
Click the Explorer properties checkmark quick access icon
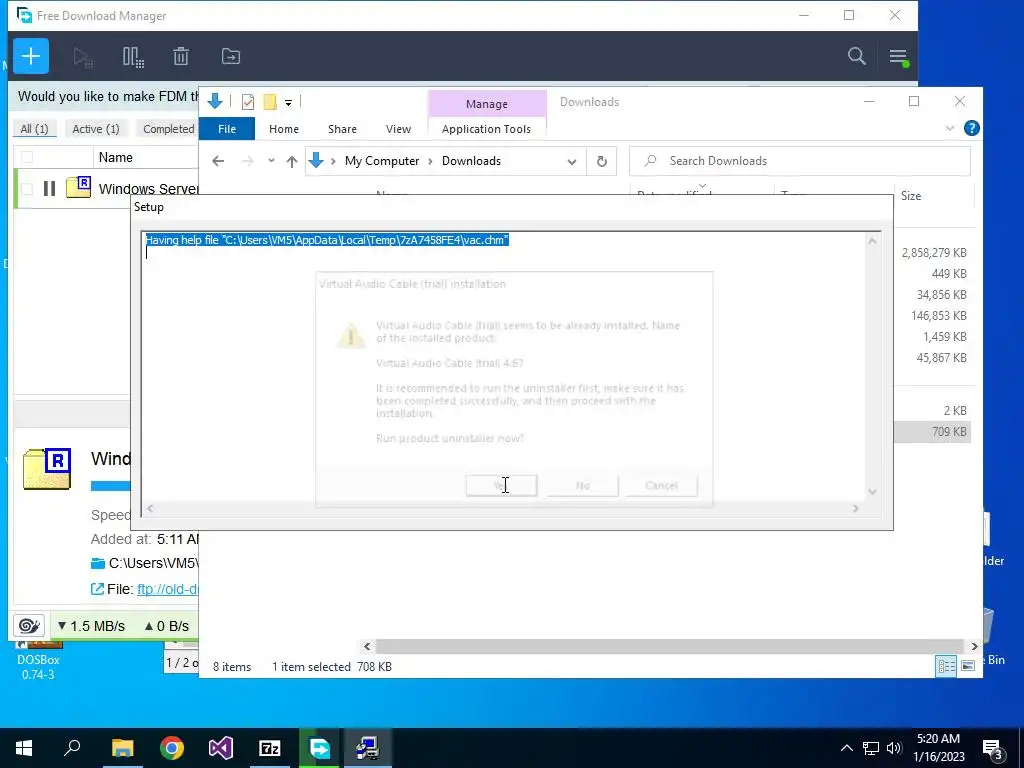[x=248, y=102]
